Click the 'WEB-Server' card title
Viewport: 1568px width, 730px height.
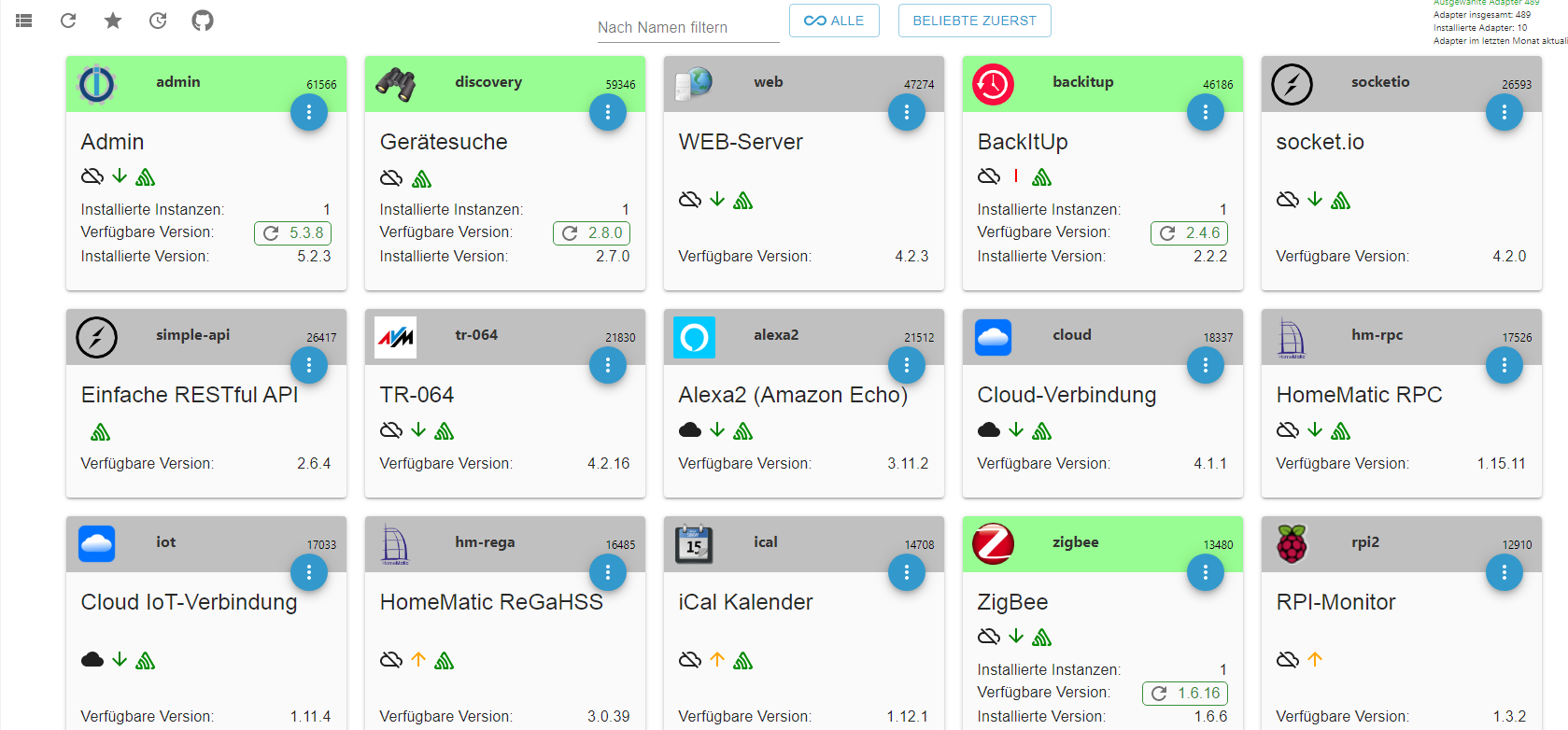[741, 142]
